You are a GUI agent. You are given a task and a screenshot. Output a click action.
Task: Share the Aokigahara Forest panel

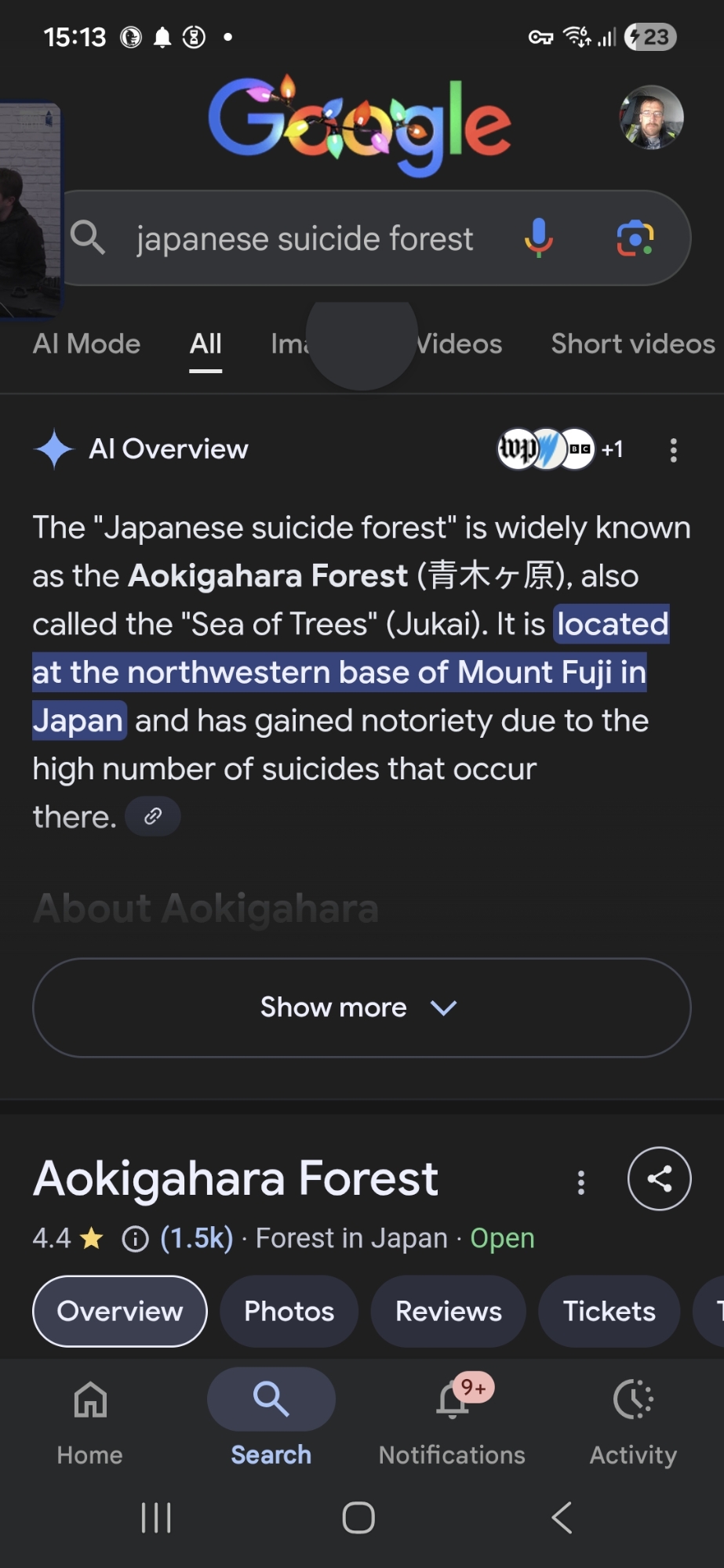[x=659, y=1178]
